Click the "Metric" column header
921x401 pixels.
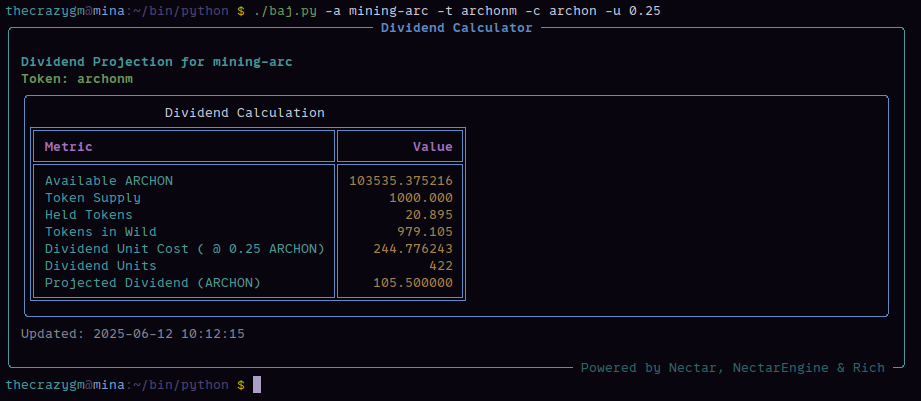tap(69, 147)
